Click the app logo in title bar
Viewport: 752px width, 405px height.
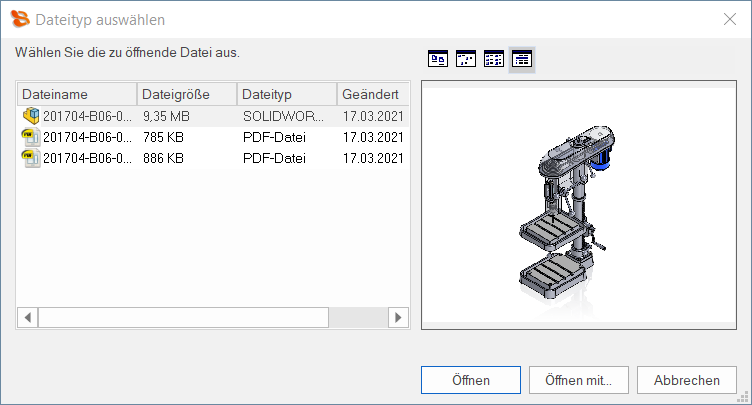pyautogui.click(x=19, y=19)
